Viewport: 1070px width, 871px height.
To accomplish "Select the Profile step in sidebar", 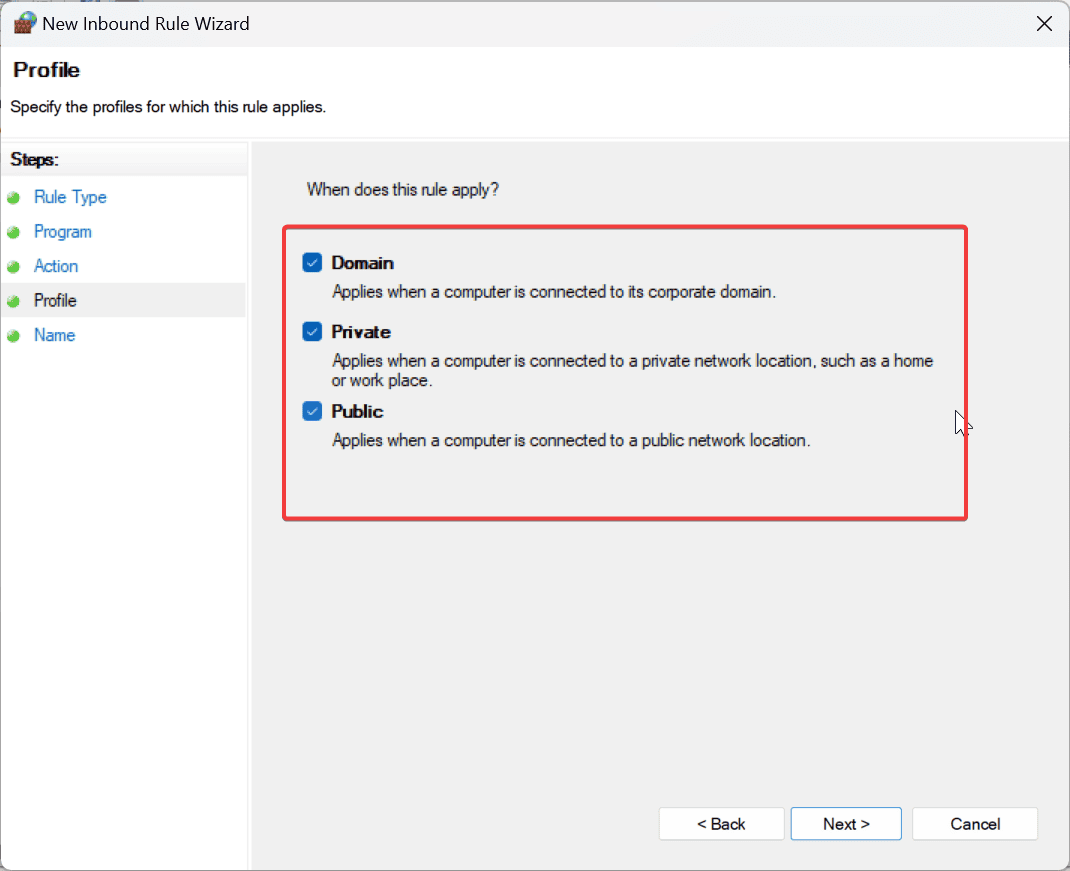I will pyautogui.click(x=55, y=300).
